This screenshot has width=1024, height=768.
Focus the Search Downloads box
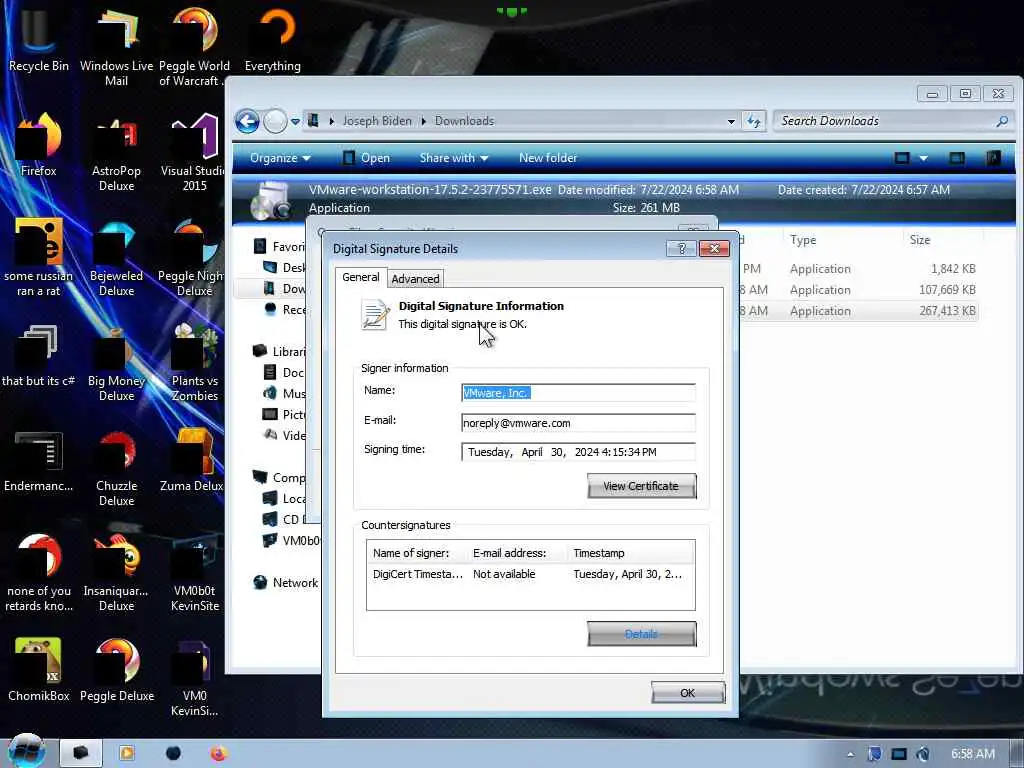(x=885, y=121)
